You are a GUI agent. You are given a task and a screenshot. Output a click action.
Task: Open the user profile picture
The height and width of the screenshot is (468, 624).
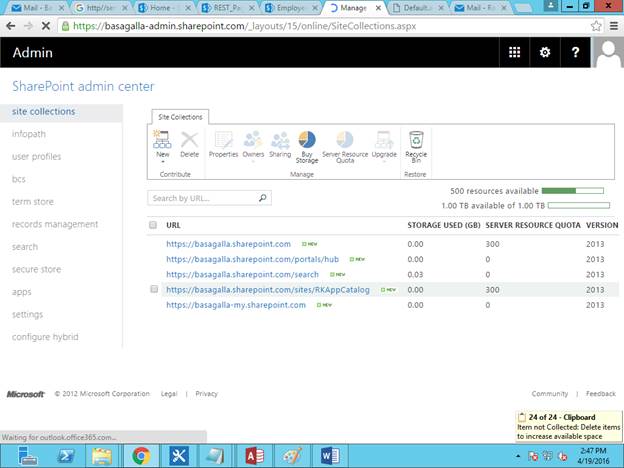point(608,52)
